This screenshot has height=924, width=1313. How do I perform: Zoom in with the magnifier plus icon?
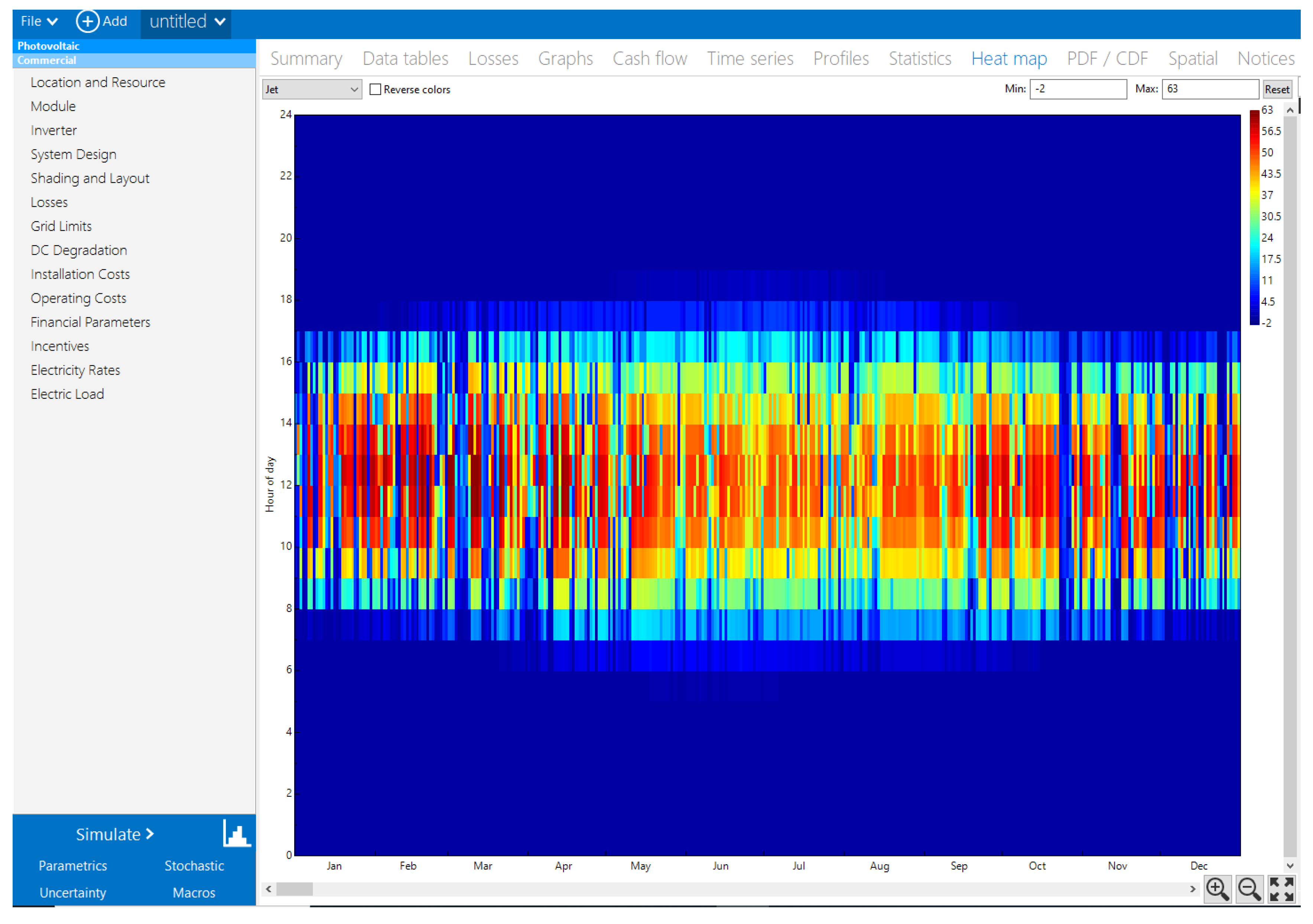(1217, 890)
